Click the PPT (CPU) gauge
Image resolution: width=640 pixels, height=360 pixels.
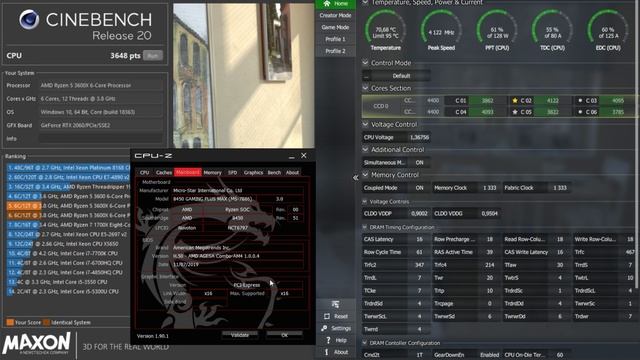coord(497,29)
